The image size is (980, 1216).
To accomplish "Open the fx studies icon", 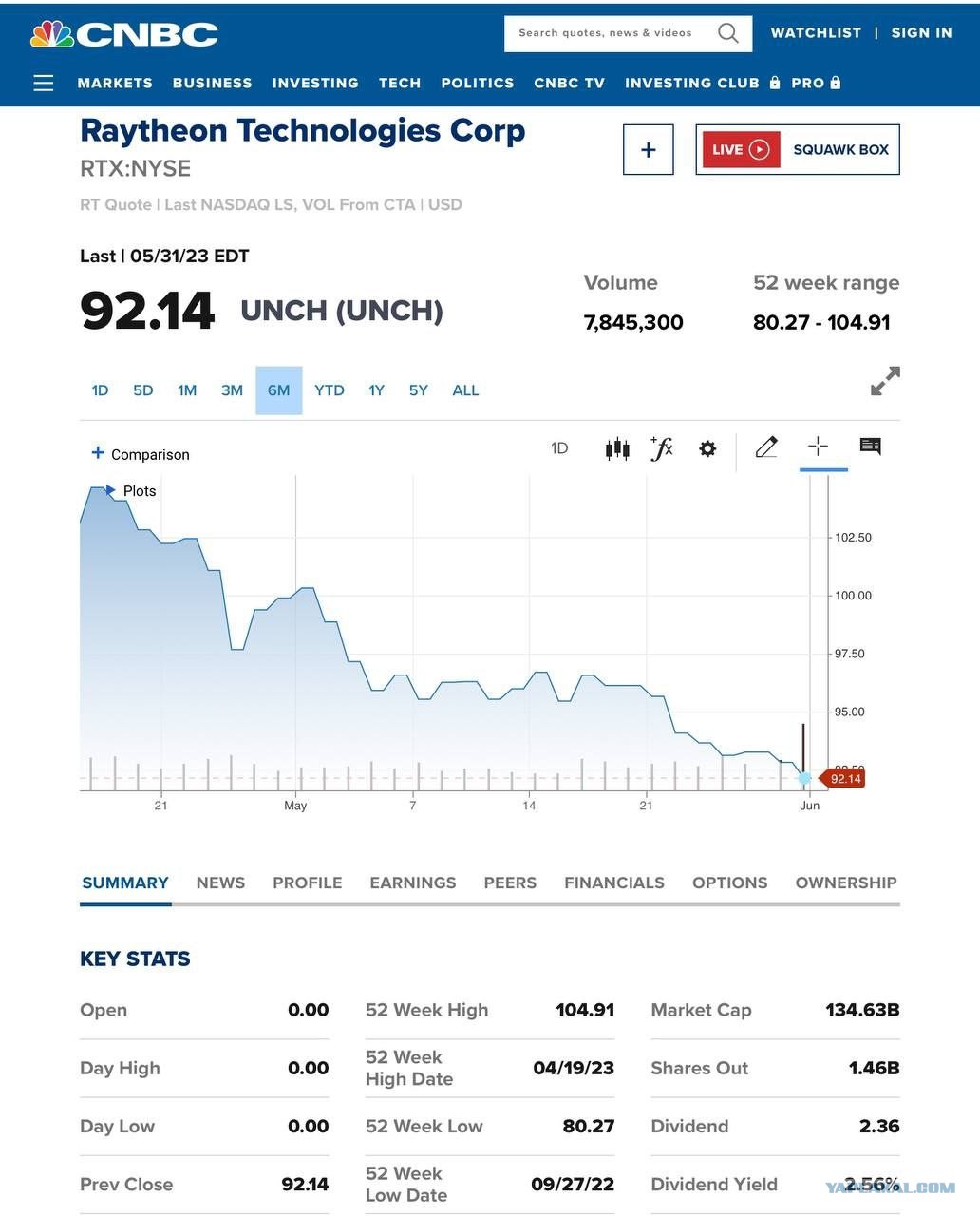I will coord(662,448).
